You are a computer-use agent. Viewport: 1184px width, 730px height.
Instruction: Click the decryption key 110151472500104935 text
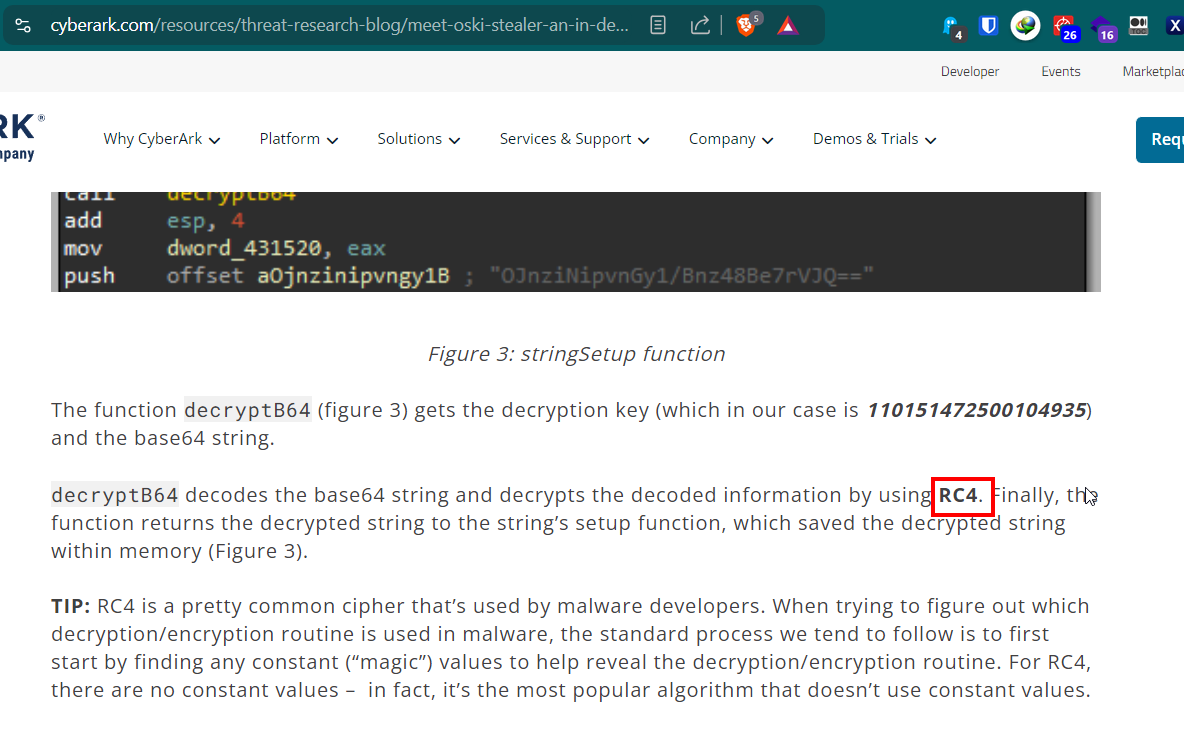(976, 410)
